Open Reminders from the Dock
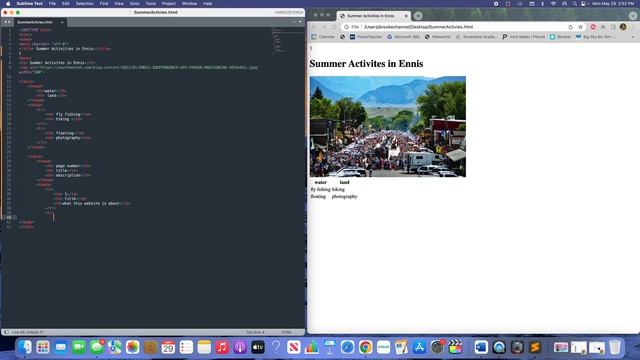Viewport: 640px width, 360px height. [186, 347]
